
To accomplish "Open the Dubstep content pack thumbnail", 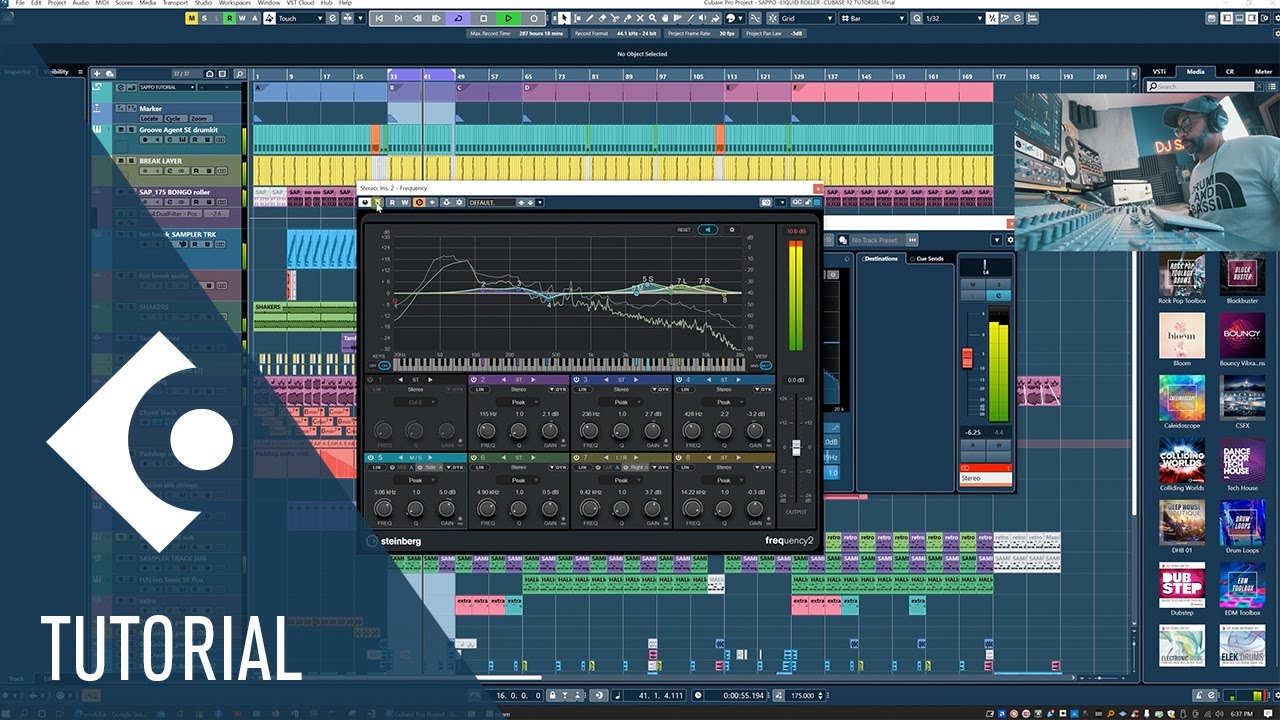I will point(1182,586).
